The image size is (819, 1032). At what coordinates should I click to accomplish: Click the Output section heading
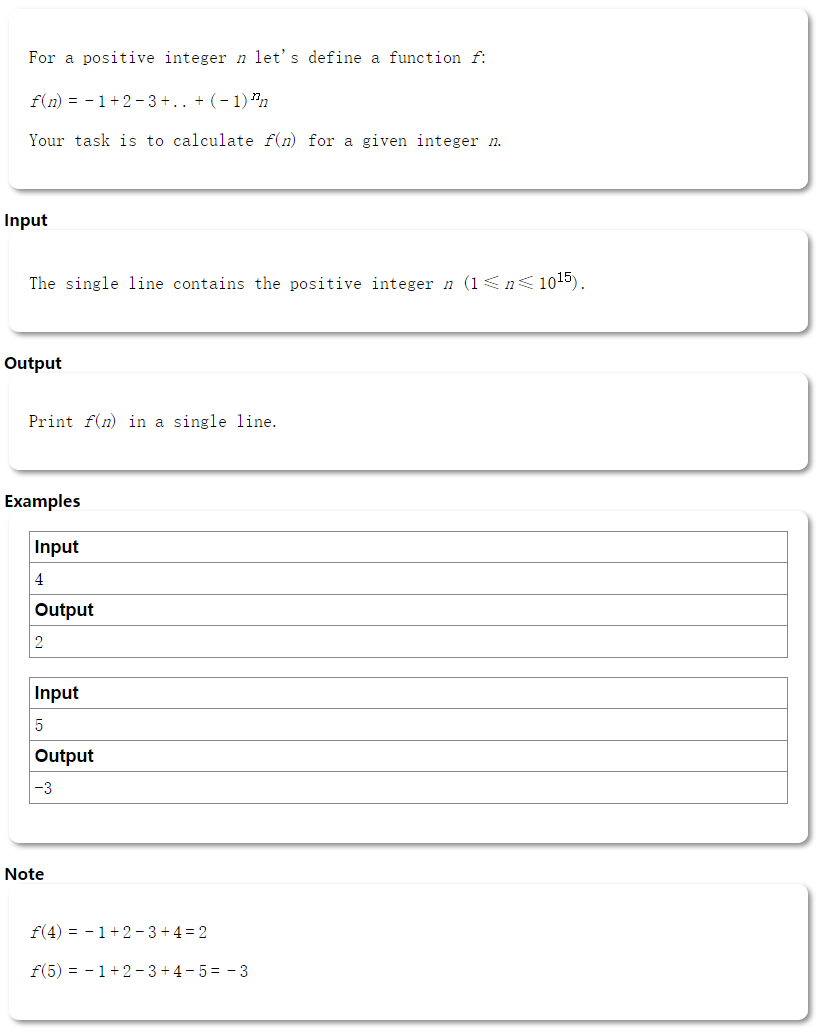[x=33, y=363]
